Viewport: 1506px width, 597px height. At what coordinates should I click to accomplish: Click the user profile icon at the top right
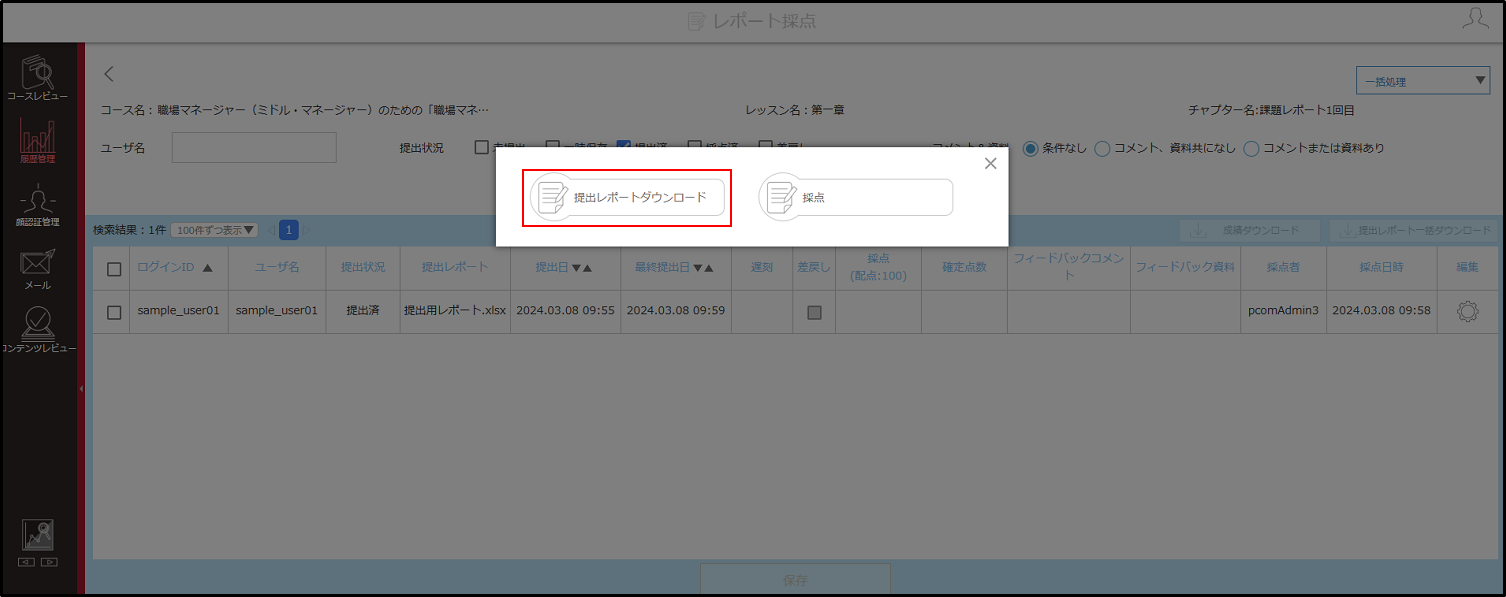[1475, 19]
